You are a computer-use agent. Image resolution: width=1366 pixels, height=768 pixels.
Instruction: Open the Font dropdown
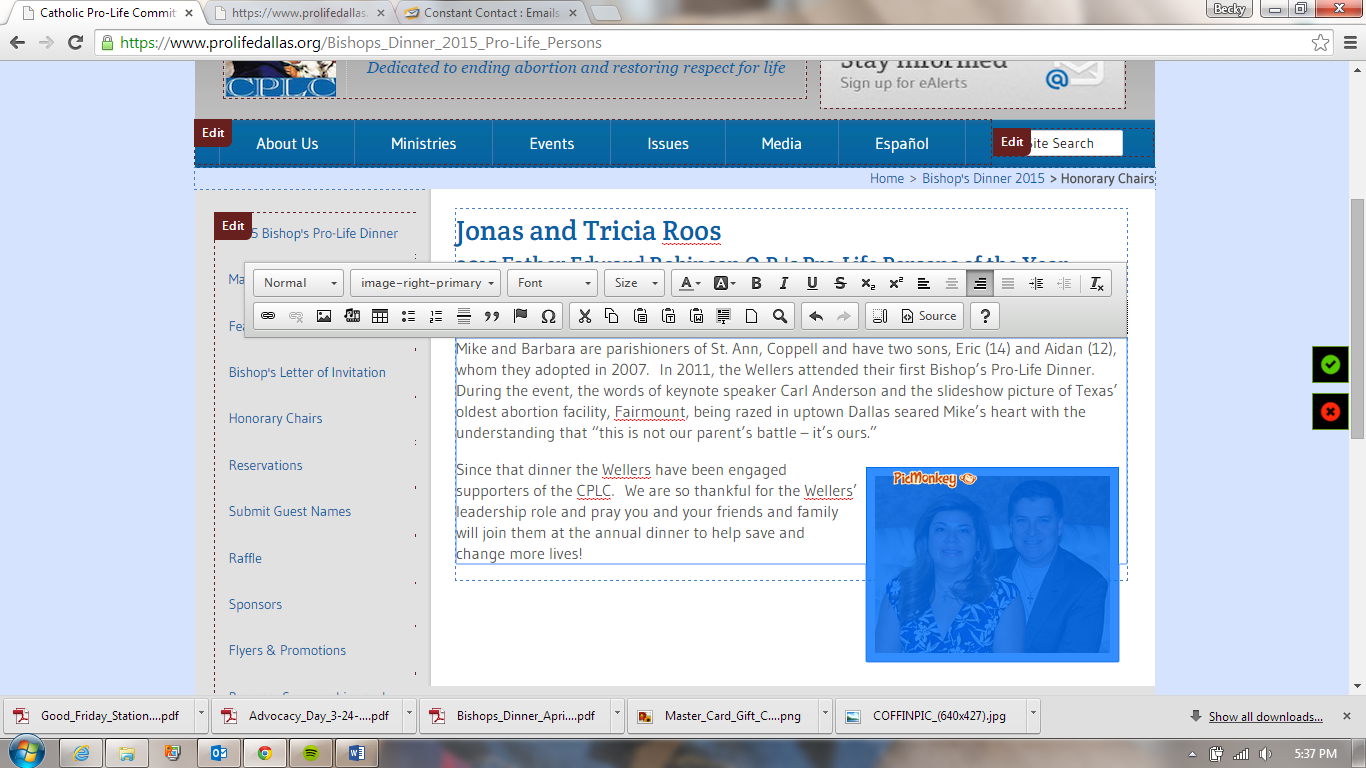(552, 283)
